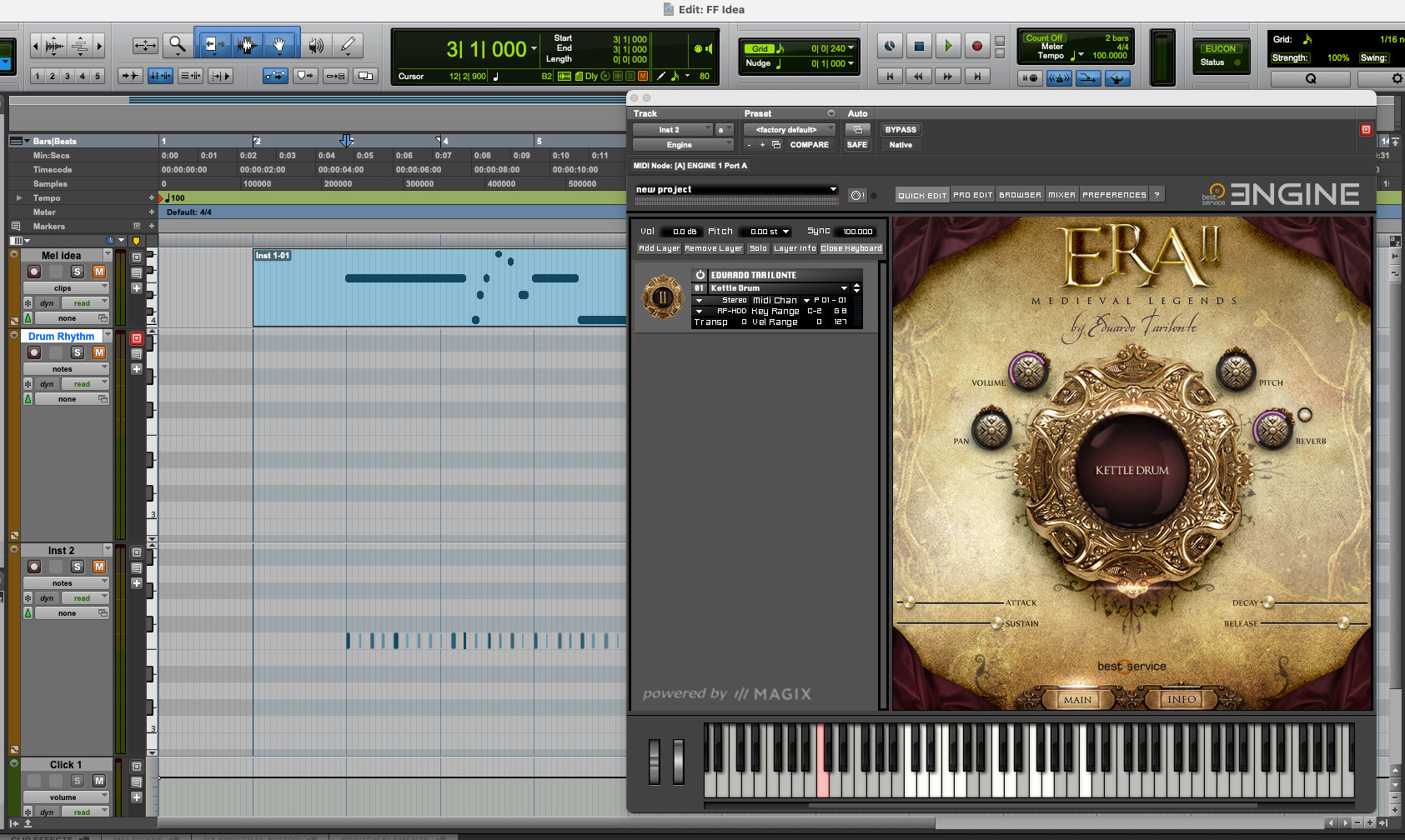Toggle automation SAFE button
Image resolution: width=1405 pixels, height=840 pixels.
(857, 145)
